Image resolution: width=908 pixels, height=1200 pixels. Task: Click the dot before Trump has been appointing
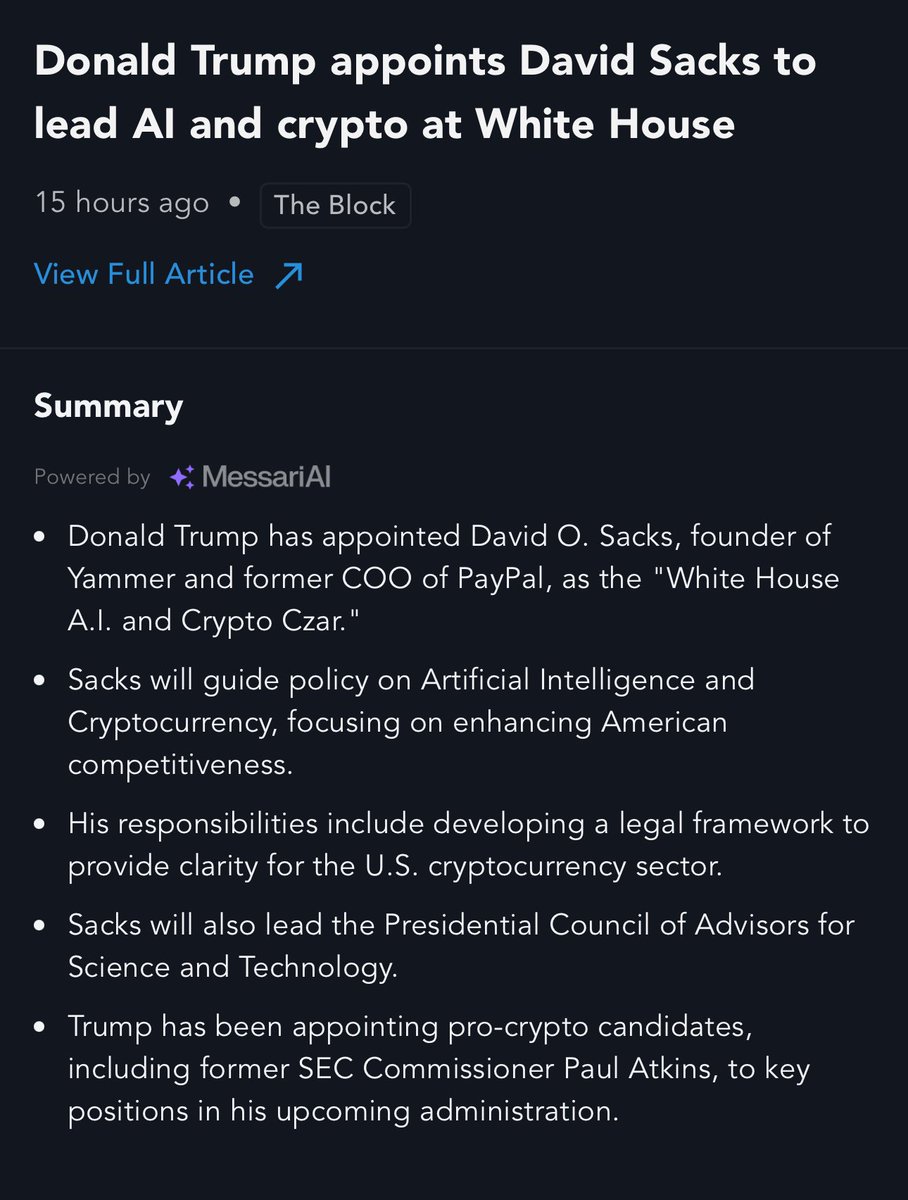41,1028
